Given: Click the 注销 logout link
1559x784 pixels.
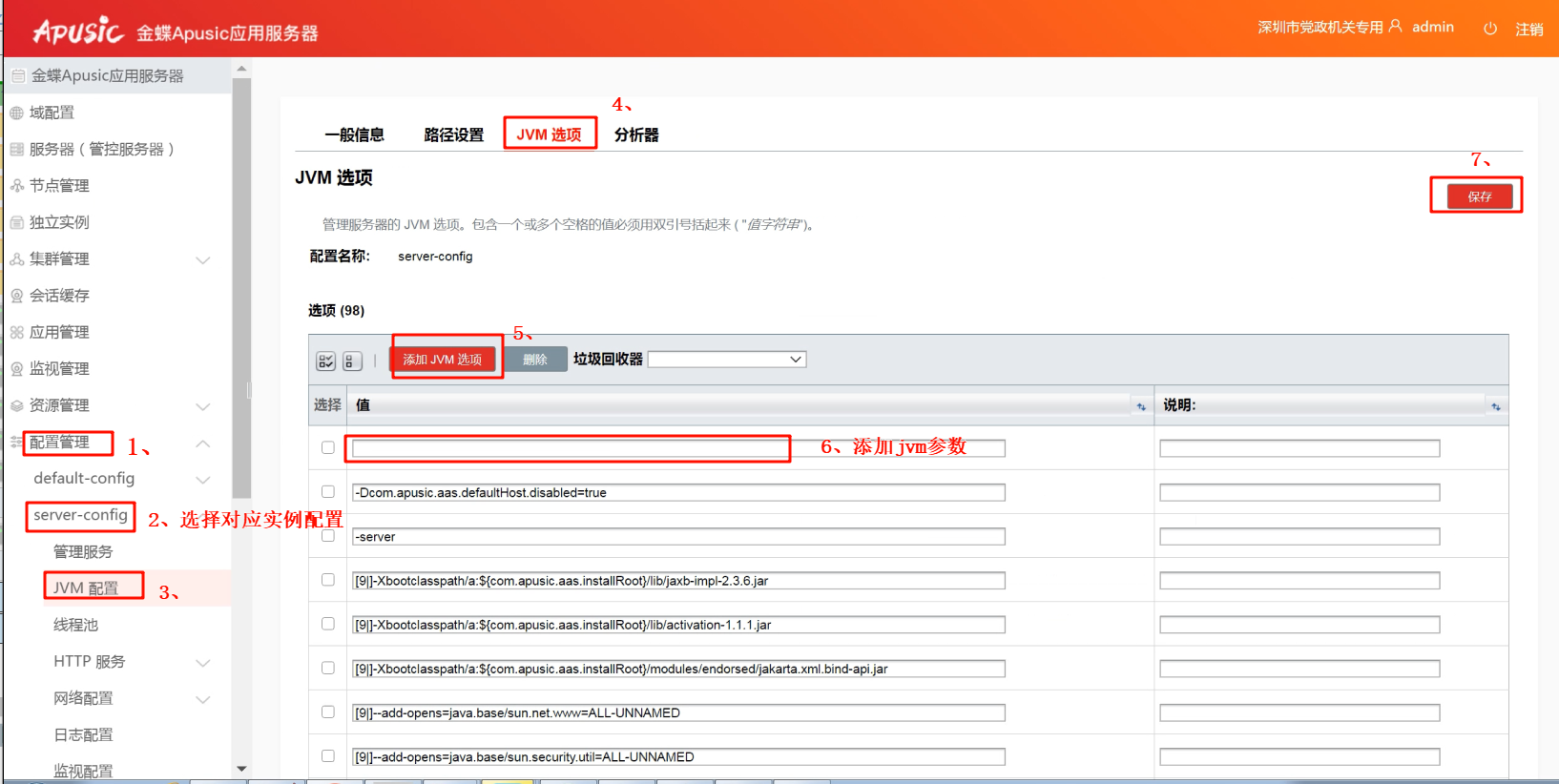Looking at the screenshot, I should (1529, 30).
